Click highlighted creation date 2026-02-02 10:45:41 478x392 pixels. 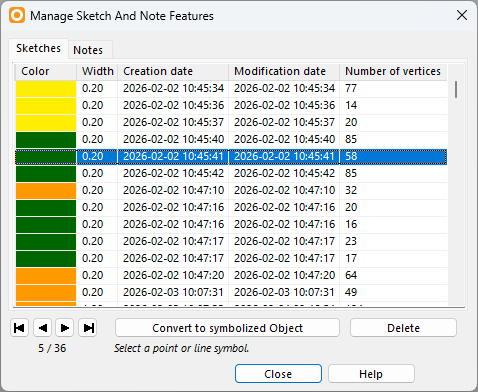point(173,156)
